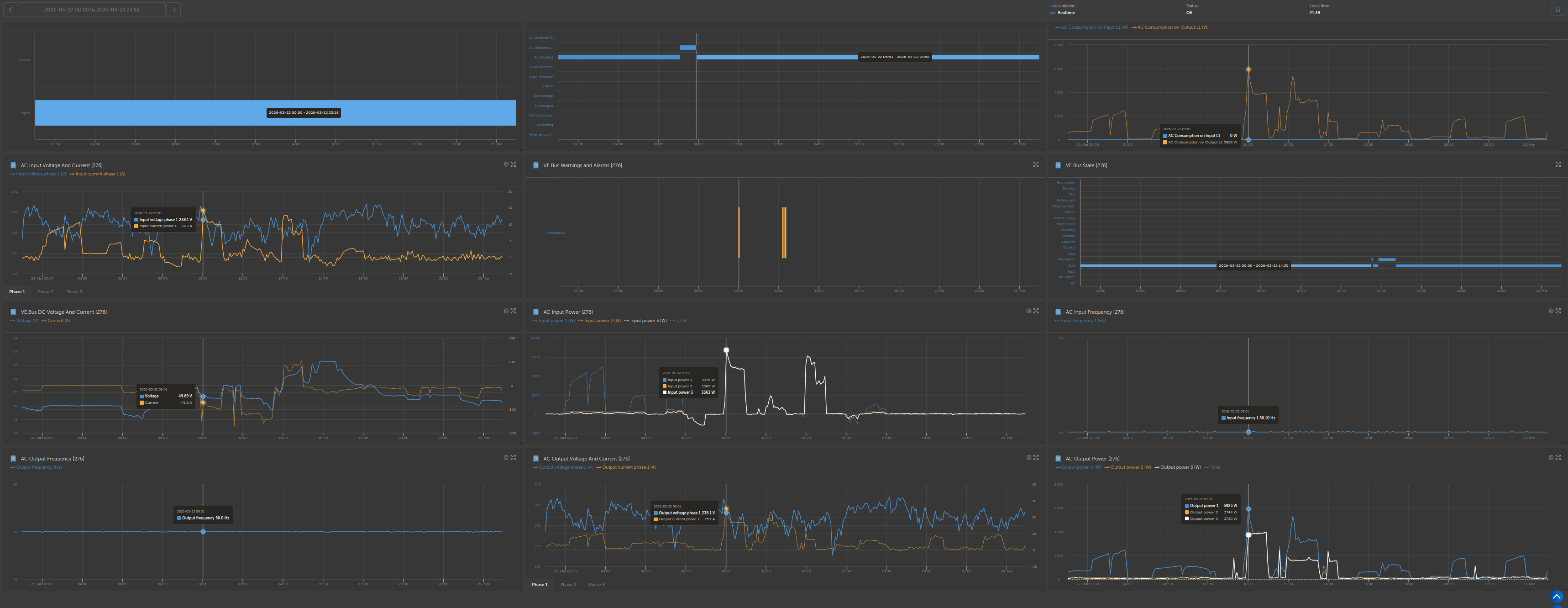Expand the VE.Bus State widget fullscreen
The width and height of the screenshot is (1568, 608).
(x=1558, y=164)
